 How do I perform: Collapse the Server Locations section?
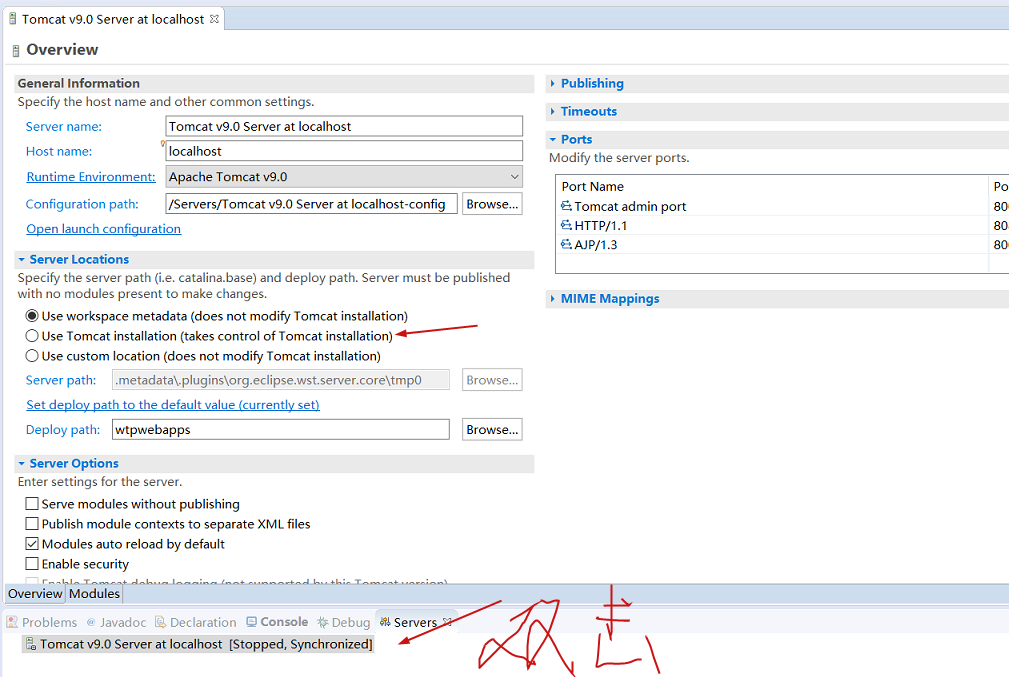[x=21, y=259]
